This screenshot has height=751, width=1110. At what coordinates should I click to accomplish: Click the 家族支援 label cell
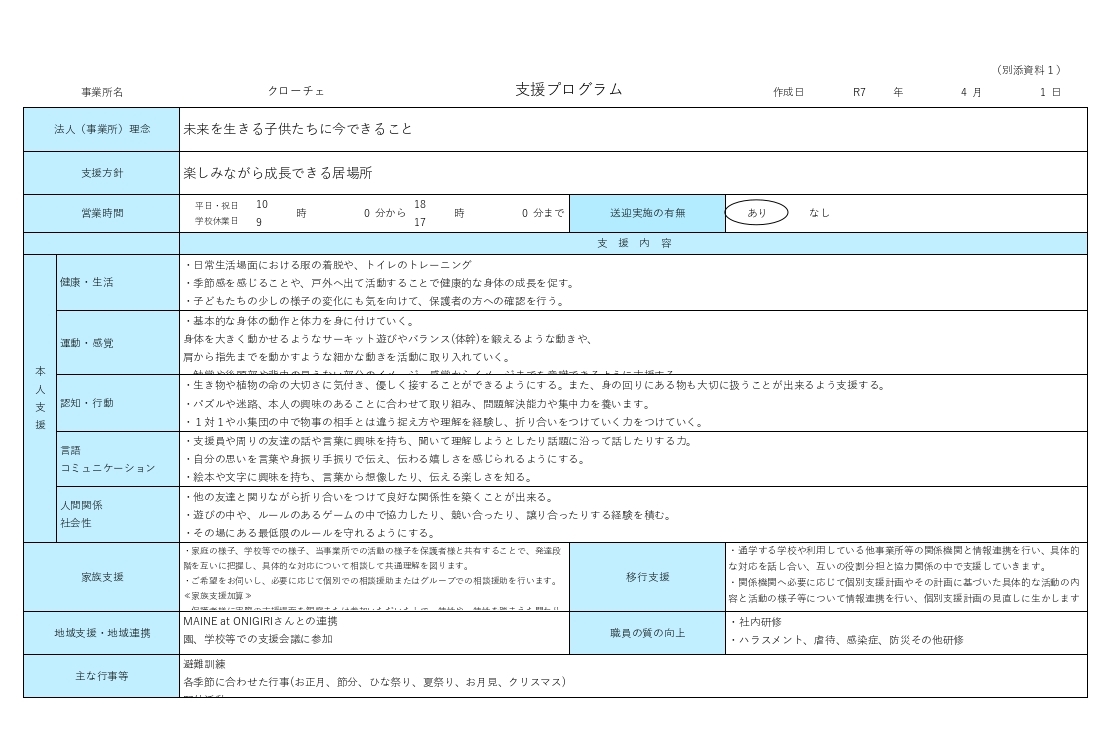click(x=102, y=577)
